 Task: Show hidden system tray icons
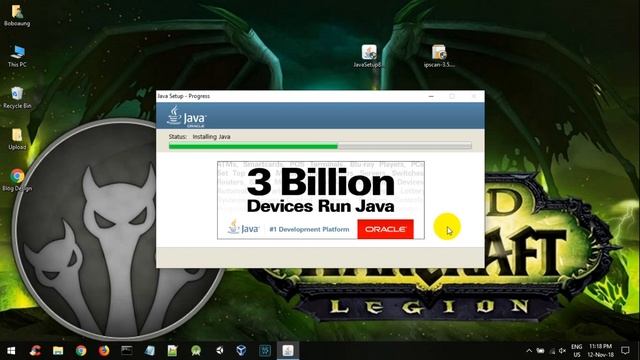tap(529, 350)
